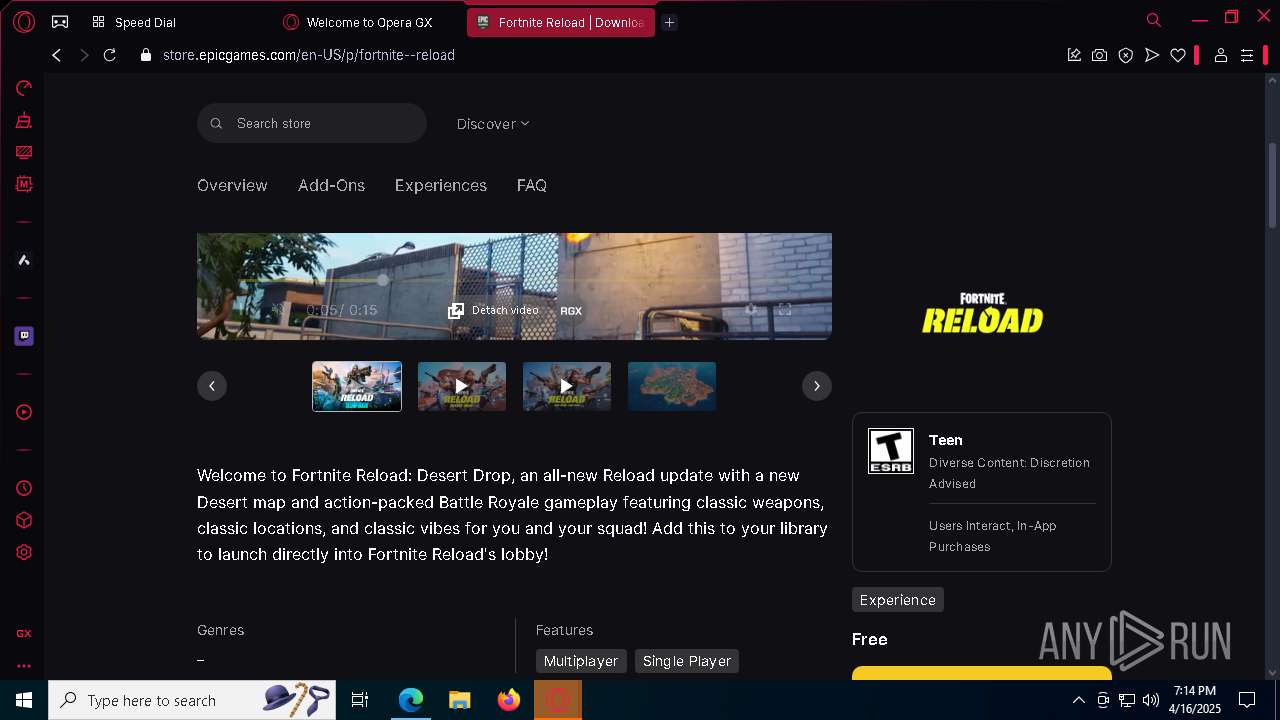
Task: Click the search-tabs magnifier icon
Action: coord(1153,20)
